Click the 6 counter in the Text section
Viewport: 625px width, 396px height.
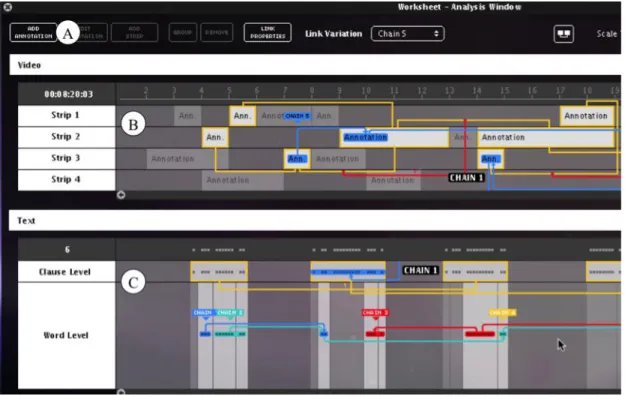[67, 250]
